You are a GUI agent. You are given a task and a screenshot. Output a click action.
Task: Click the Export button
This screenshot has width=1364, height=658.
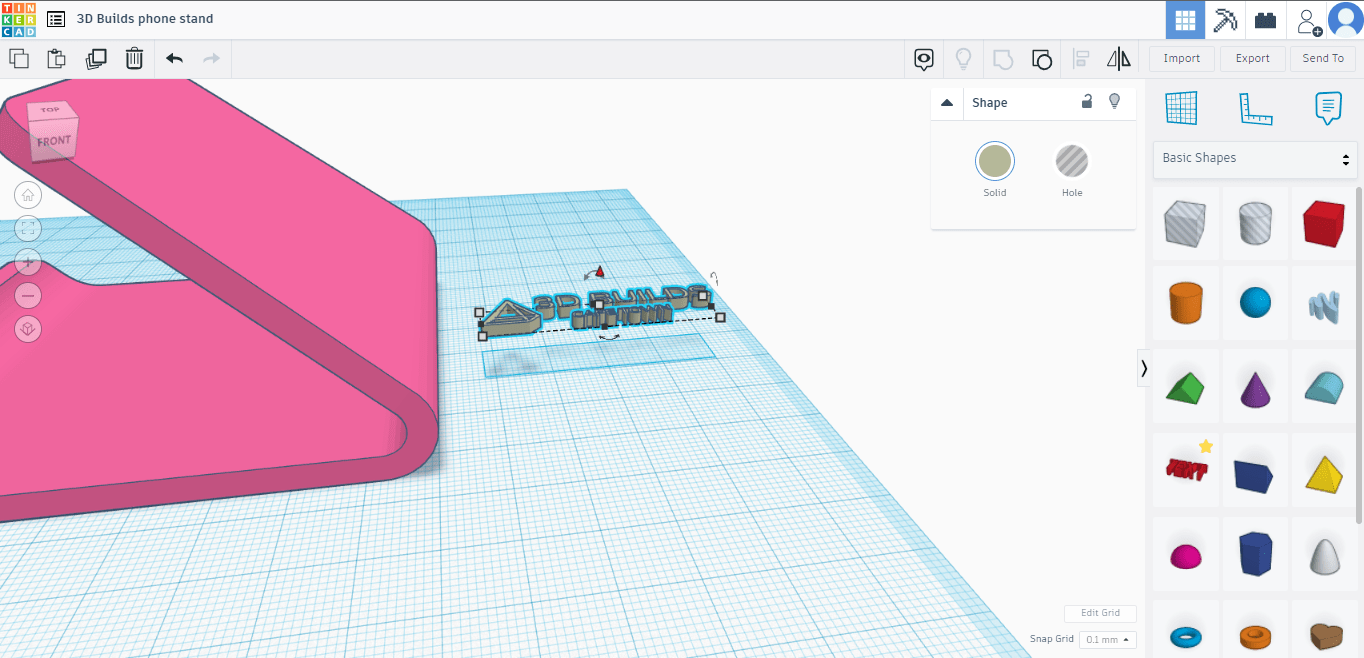pyautogui.click(x=1252, y=59)
